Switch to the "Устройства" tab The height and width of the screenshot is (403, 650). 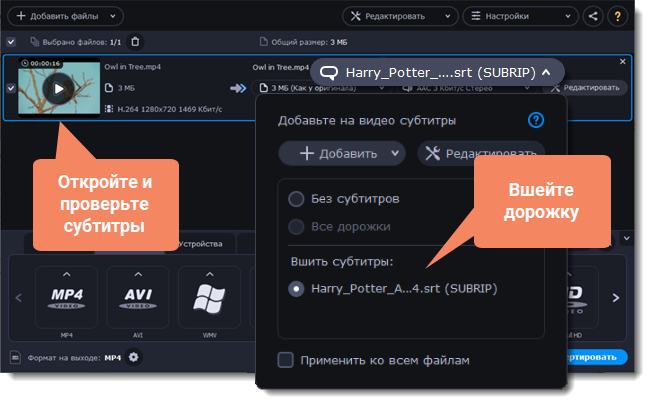click(206, 243)
